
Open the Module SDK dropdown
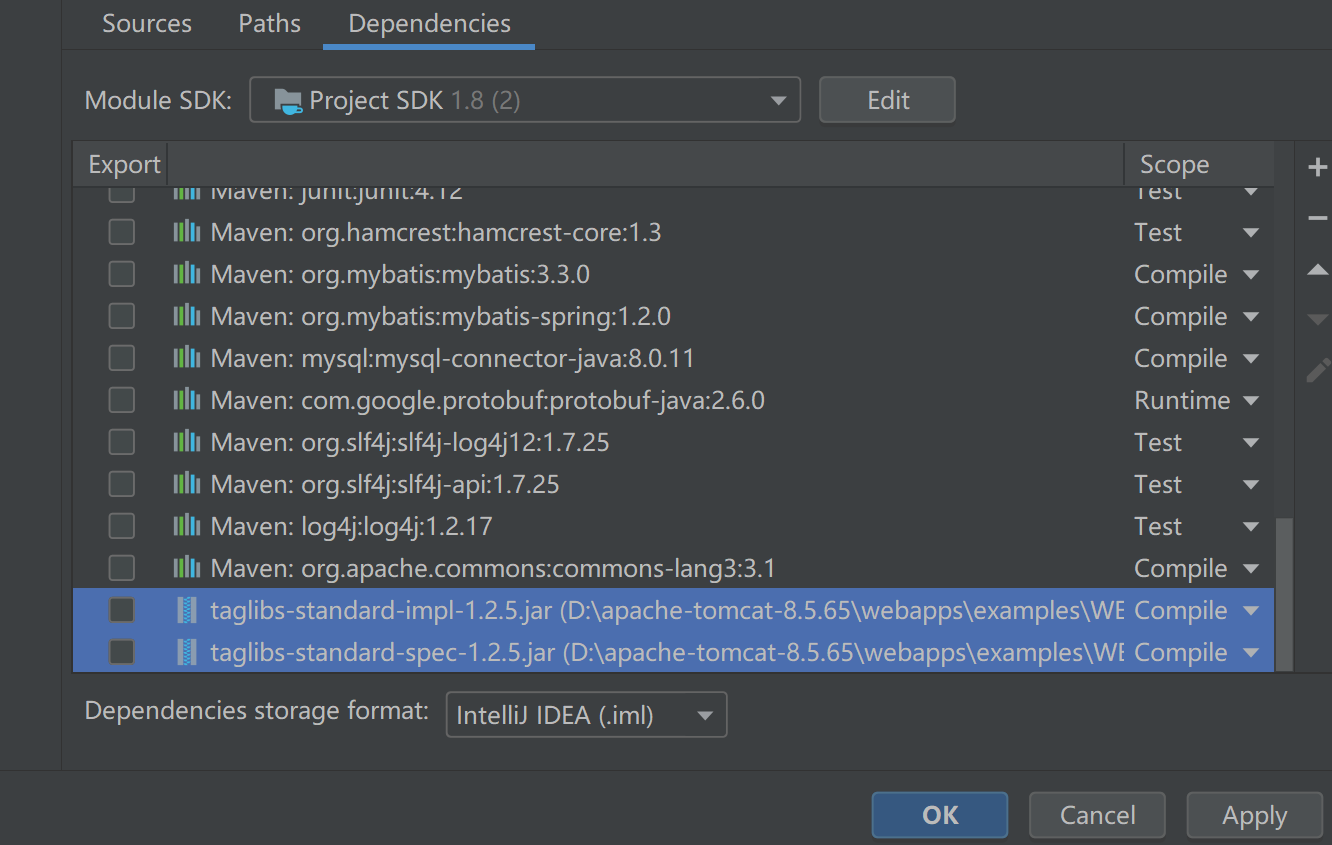(x=777, y=99)
